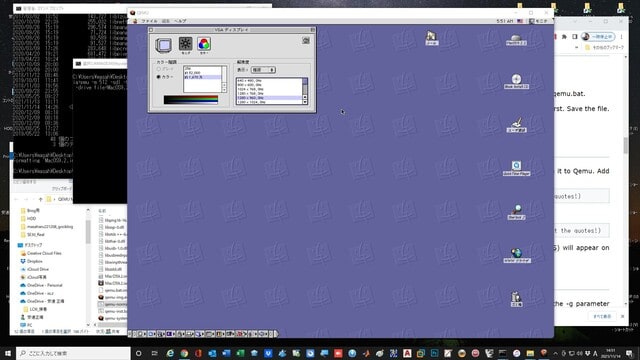Open Internet Explorer from taskbar
Image resolution: width=640 pixels, height=360 pixels.
[x=170, y=353]
